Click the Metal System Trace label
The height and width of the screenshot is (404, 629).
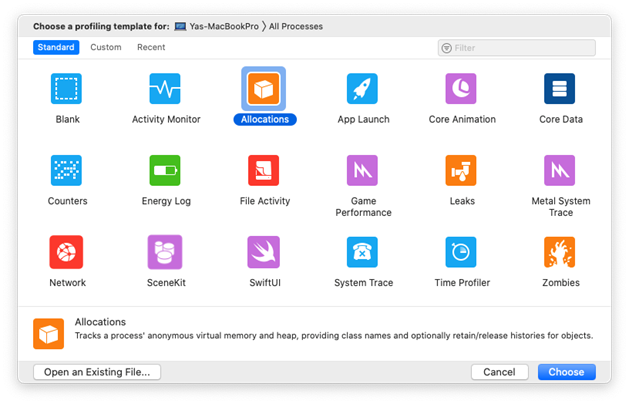(561, 207)
